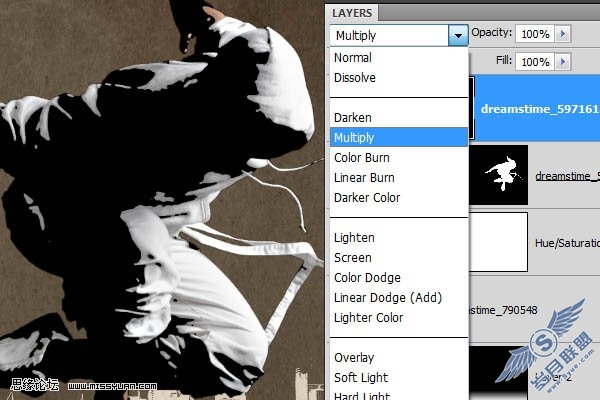Click the Fill value field
This screenshot has width=600, height=400.
[535, 62]
